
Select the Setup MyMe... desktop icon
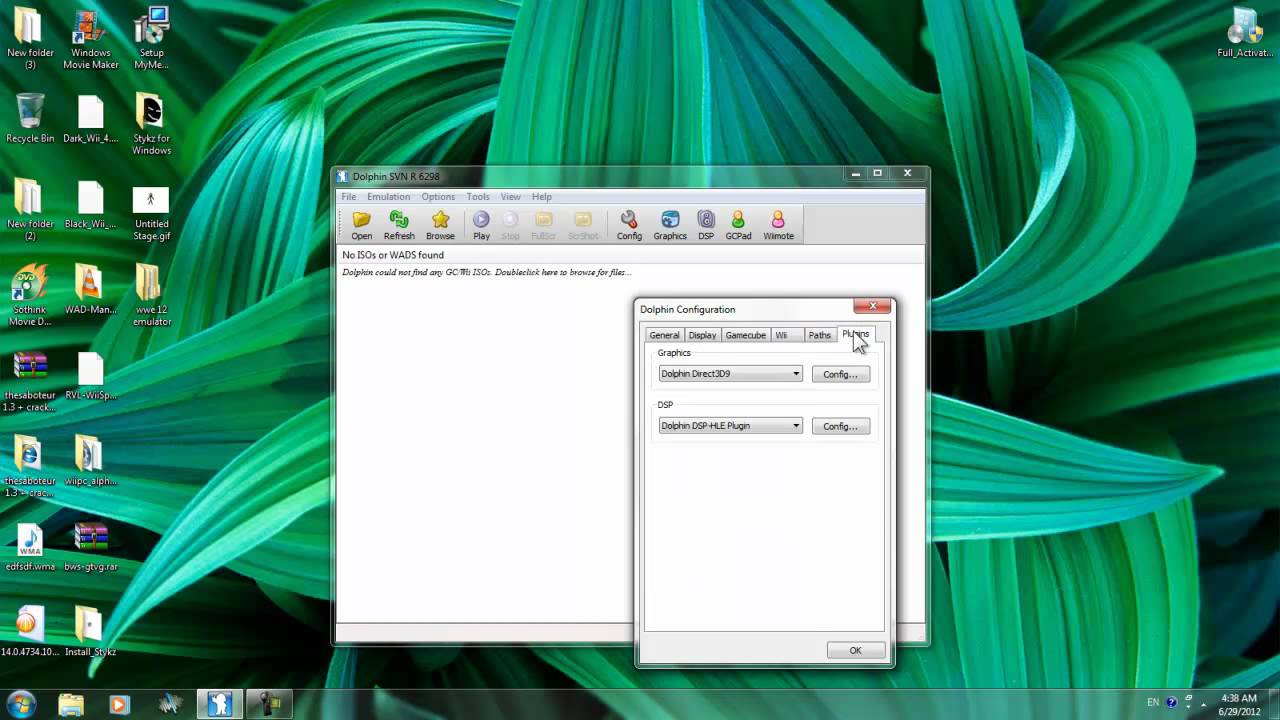point(152,40)
